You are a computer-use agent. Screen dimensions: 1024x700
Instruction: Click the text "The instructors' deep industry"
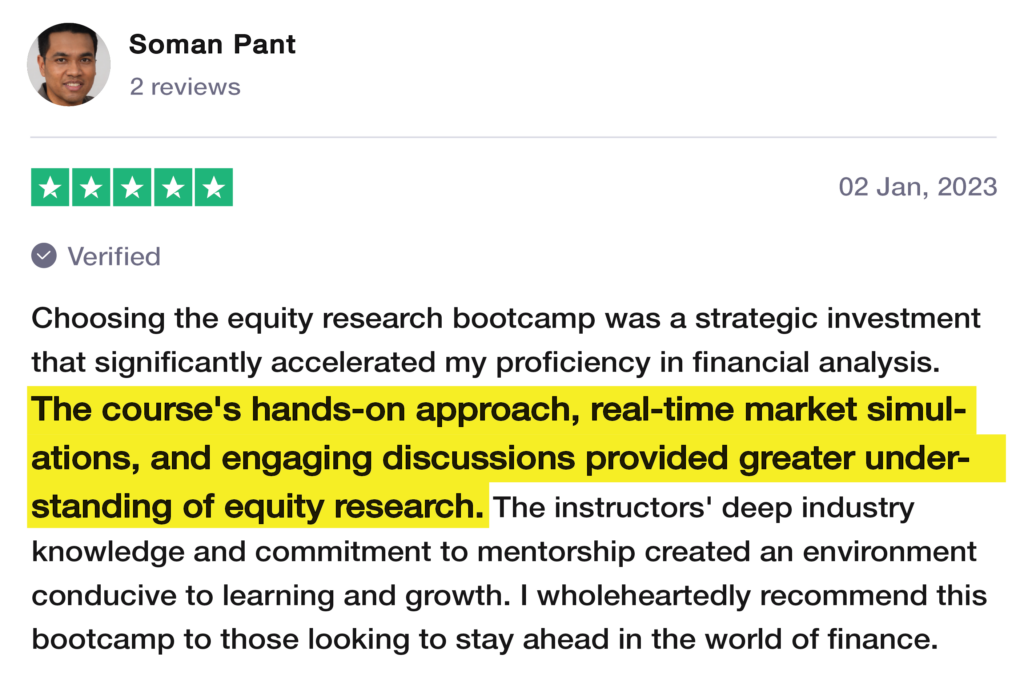point(704,507)
